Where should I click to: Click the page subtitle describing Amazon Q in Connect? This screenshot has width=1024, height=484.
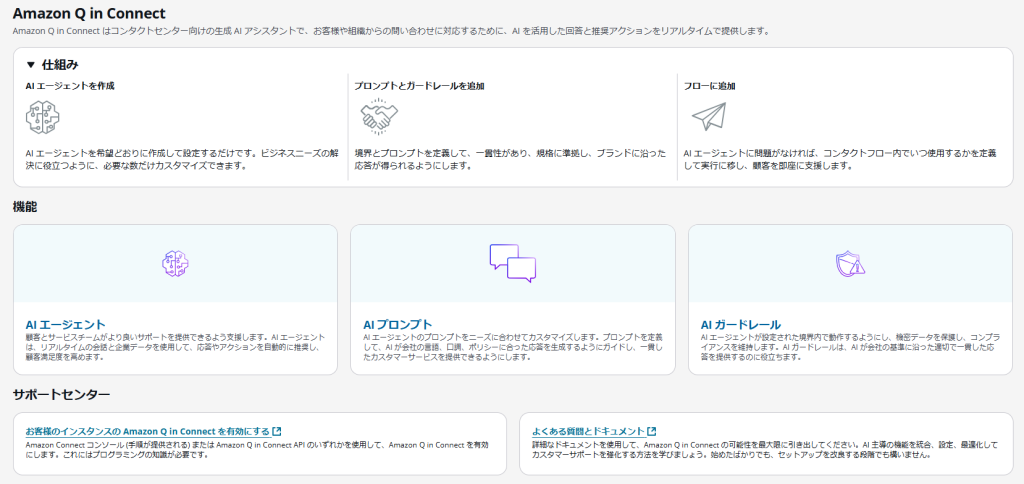[391, 31]
